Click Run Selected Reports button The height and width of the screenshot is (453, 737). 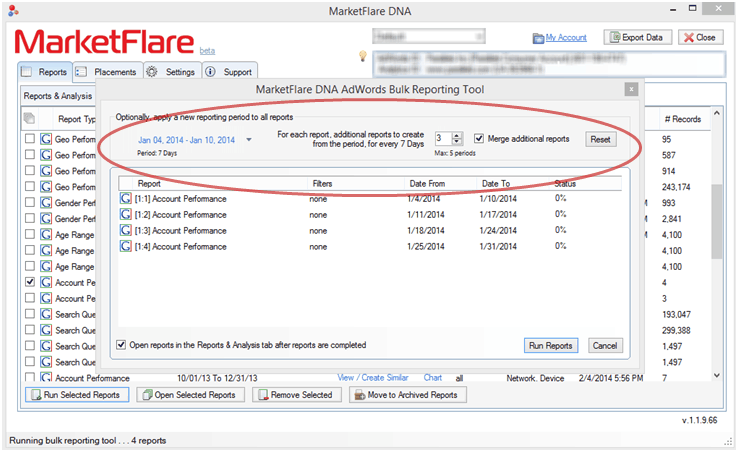pos(77,395)
